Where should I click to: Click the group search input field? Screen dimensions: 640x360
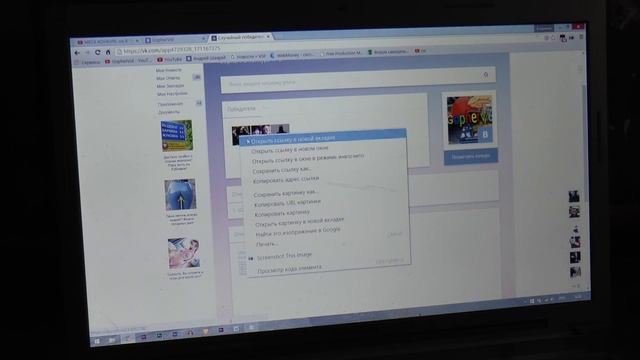(x=358, y=80)
